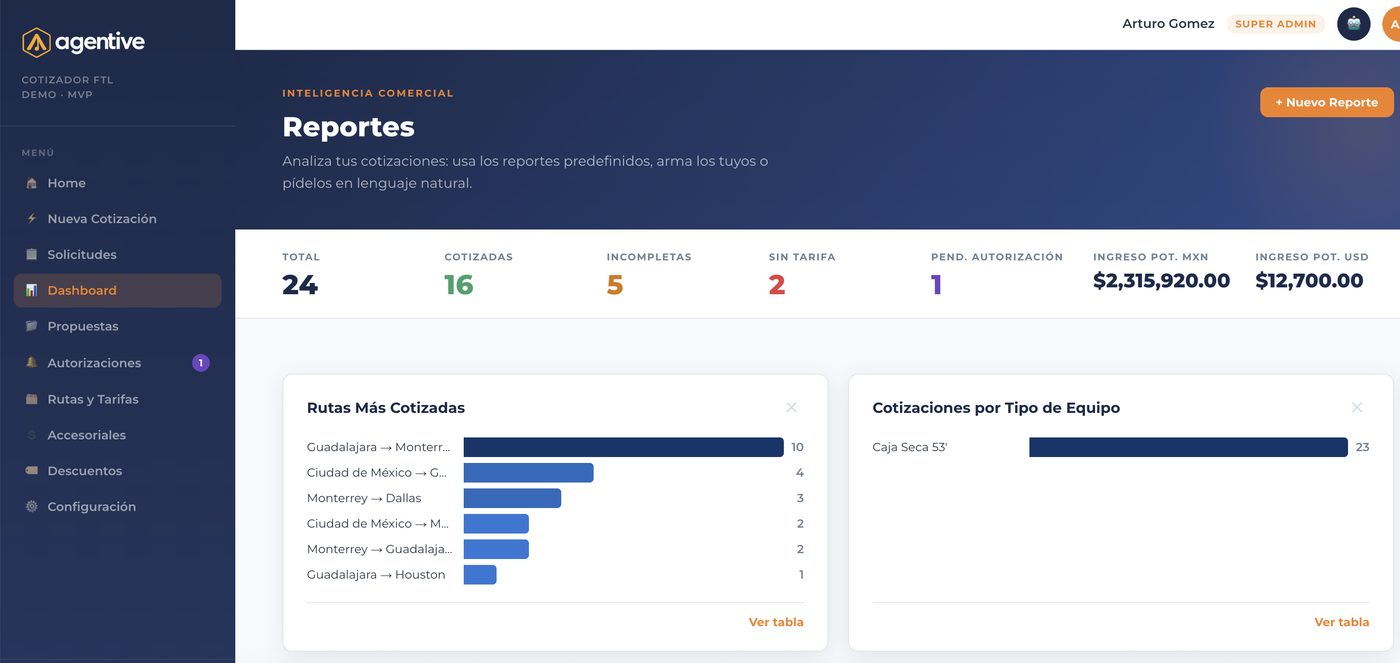Click the Incompletas count 5
Viewport: 1400px width, 663px height.
tap(615, 285)
